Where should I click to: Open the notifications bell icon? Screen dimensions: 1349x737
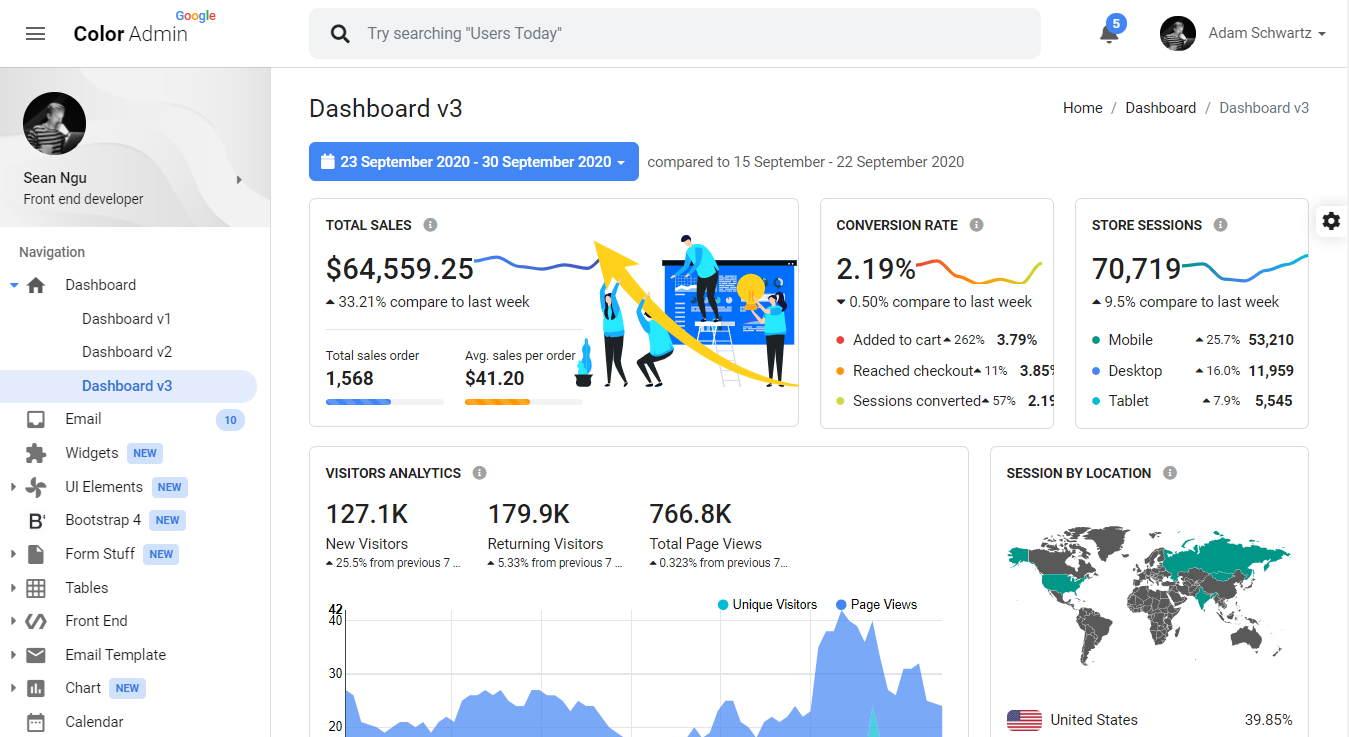tap(1108, 34)
